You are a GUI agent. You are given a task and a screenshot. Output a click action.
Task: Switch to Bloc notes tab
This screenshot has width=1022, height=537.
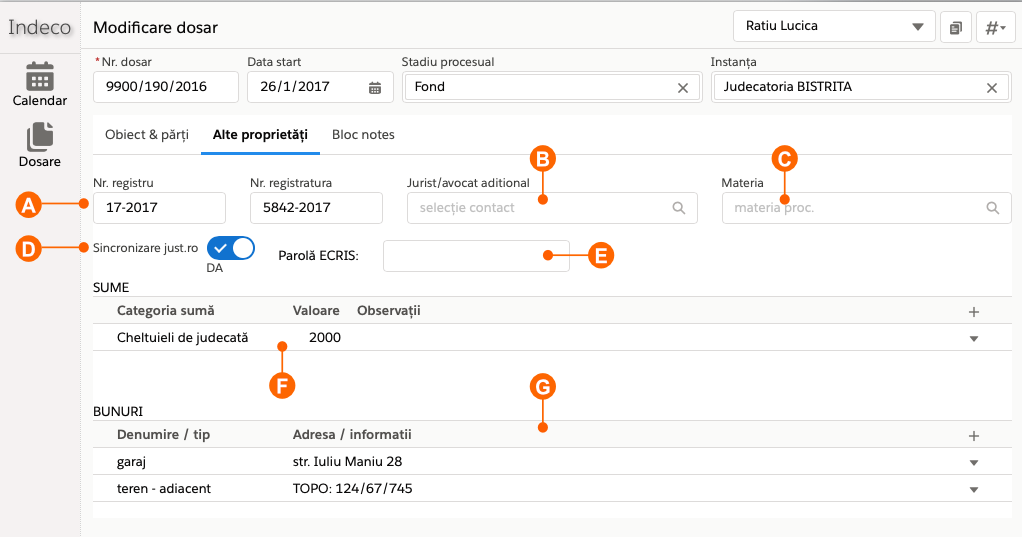[x=363, y=134]
